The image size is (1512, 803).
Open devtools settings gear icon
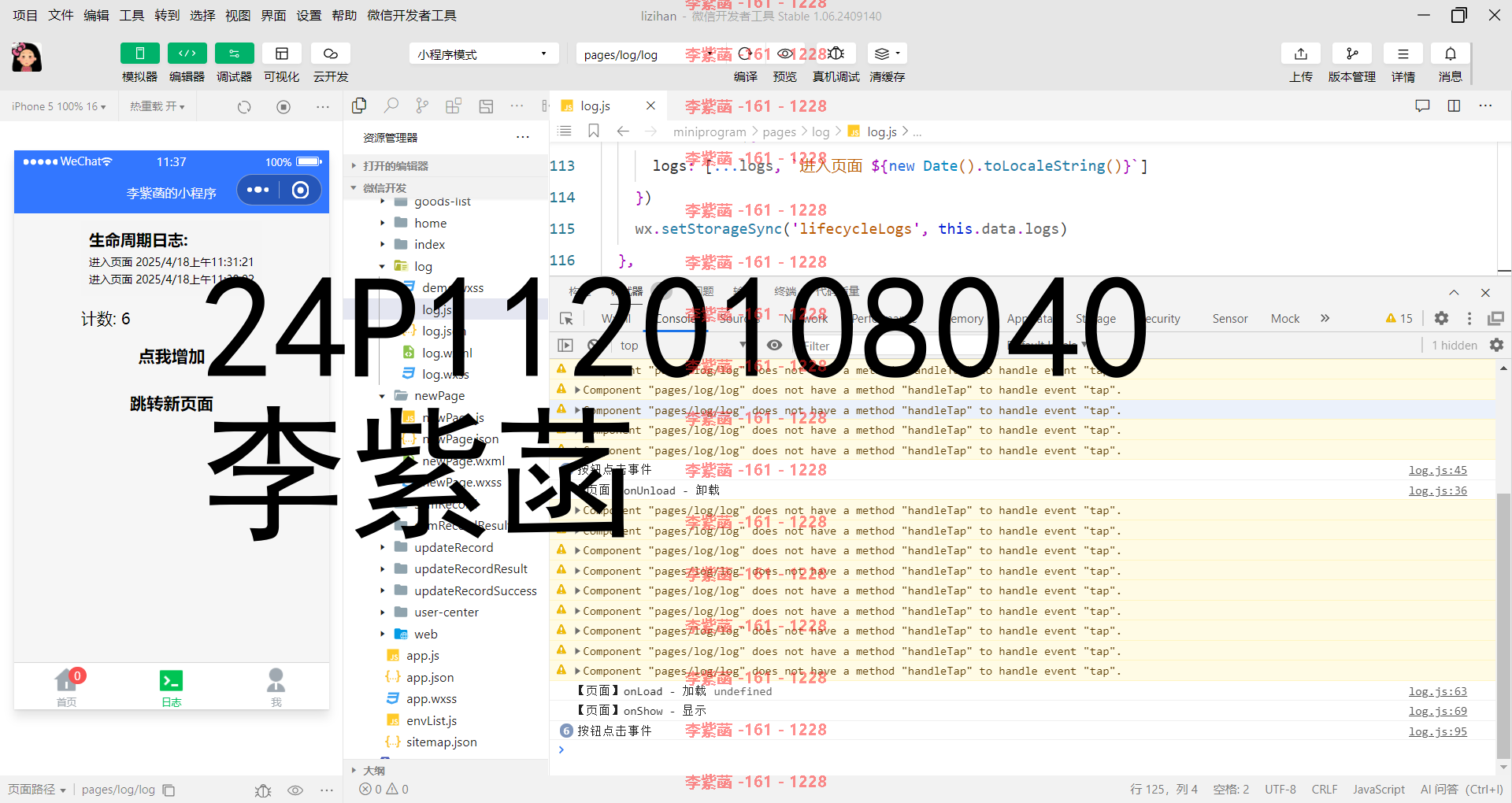[1441, 318]
